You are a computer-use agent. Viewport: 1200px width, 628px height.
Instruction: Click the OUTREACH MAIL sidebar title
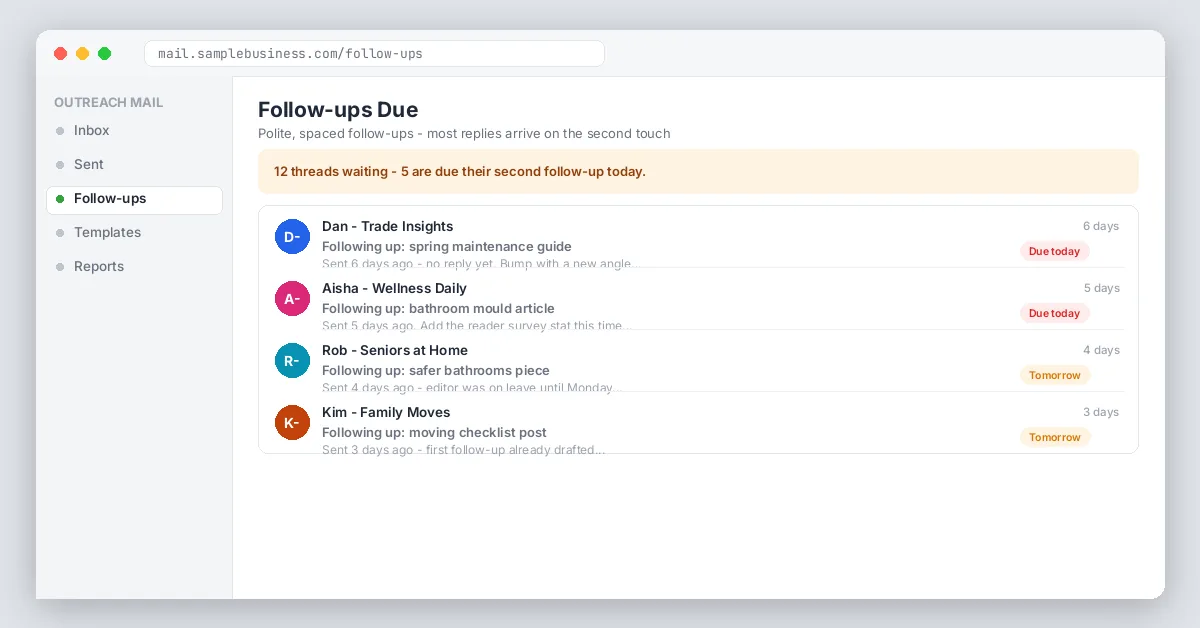(x=108, y=103)
